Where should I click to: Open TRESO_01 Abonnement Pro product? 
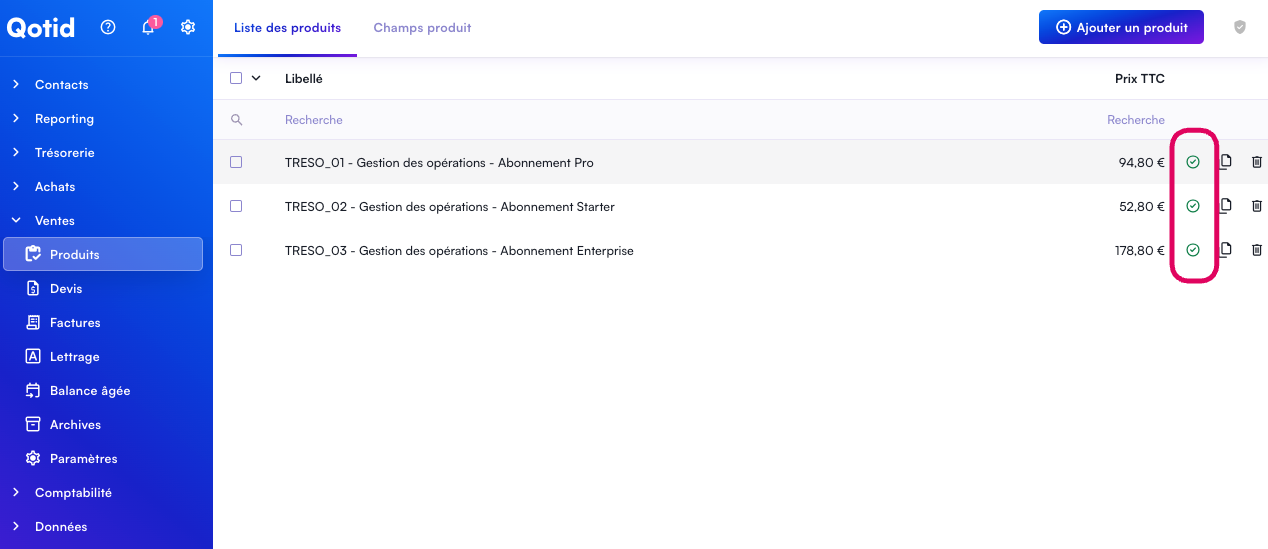coord(439,163)
